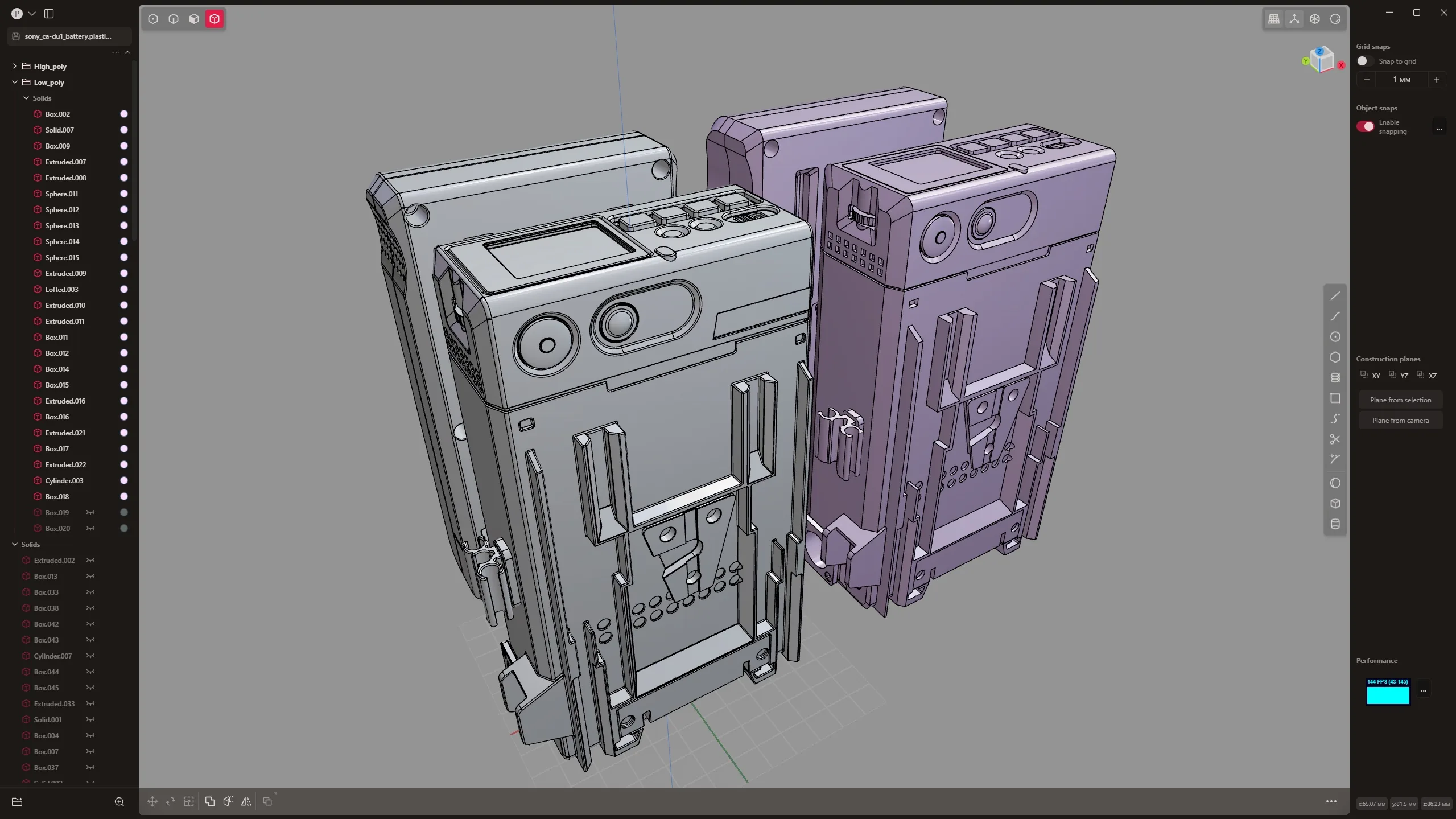Activate the Move command

(x=152, y=801)
